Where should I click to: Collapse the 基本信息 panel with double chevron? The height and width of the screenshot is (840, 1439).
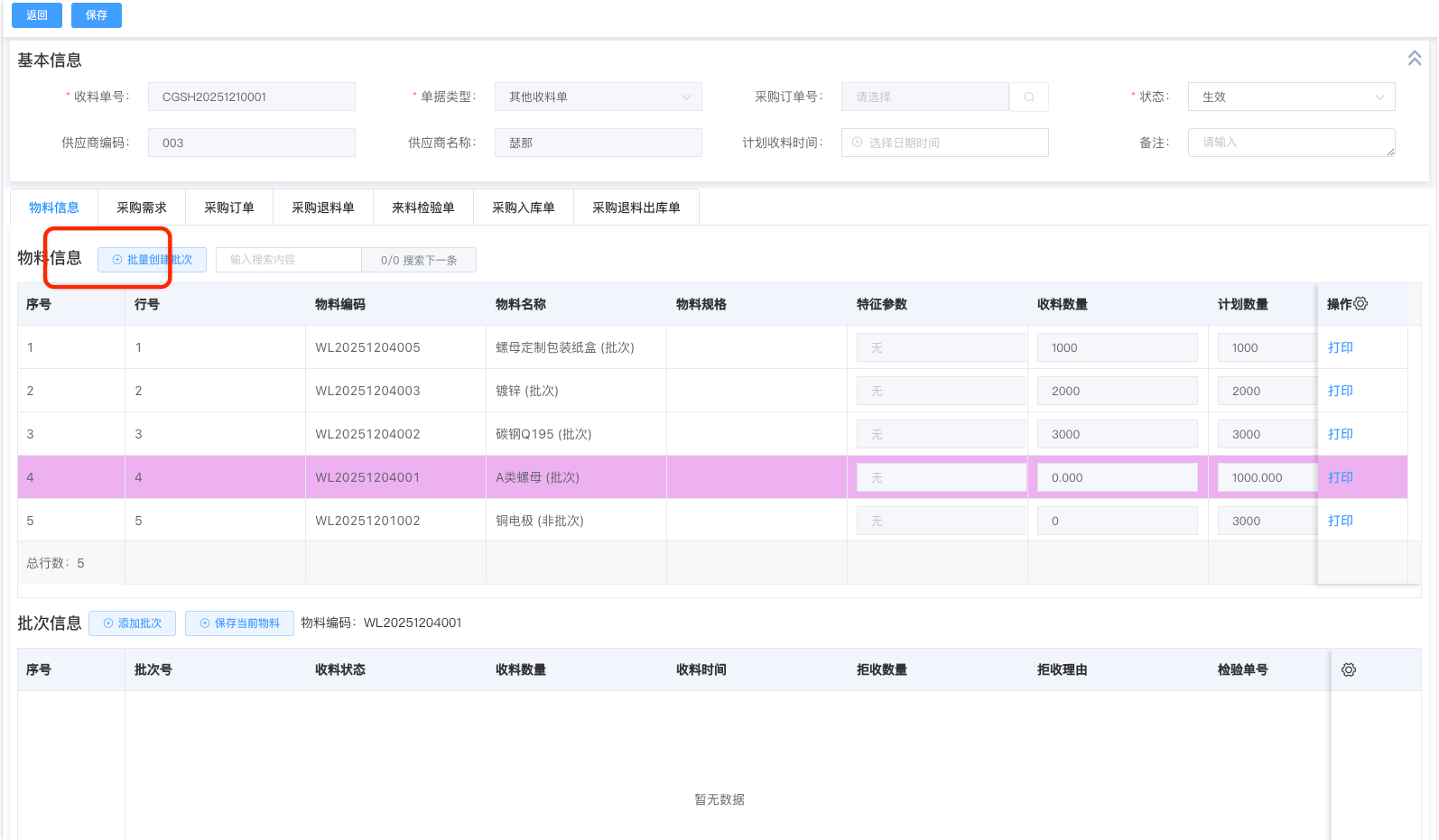coord(1414,59)
